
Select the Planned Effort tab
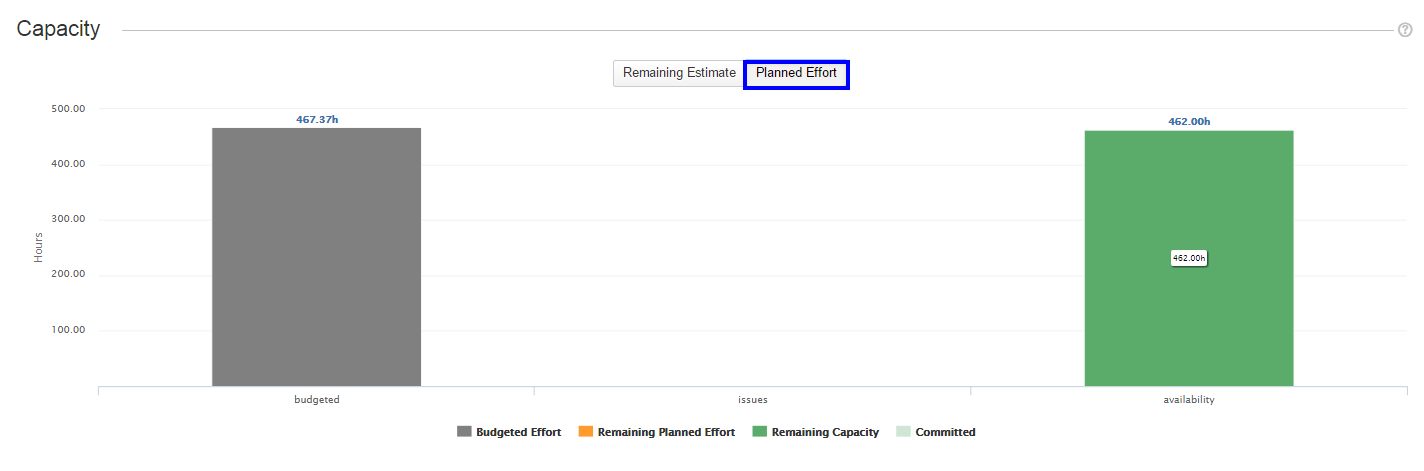click(x=796, y=73)
